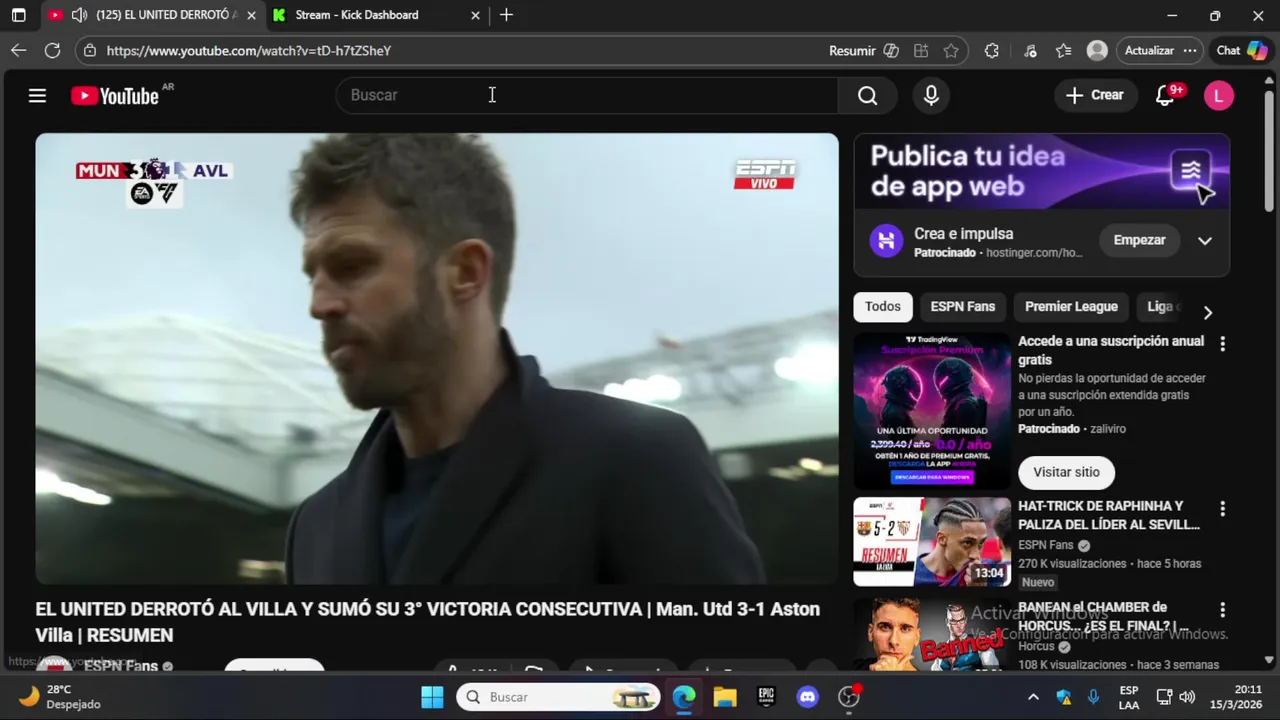Open the account avatar labeled L
The height and width of the screenshot is (720, 1280).
coord(1218,95)
